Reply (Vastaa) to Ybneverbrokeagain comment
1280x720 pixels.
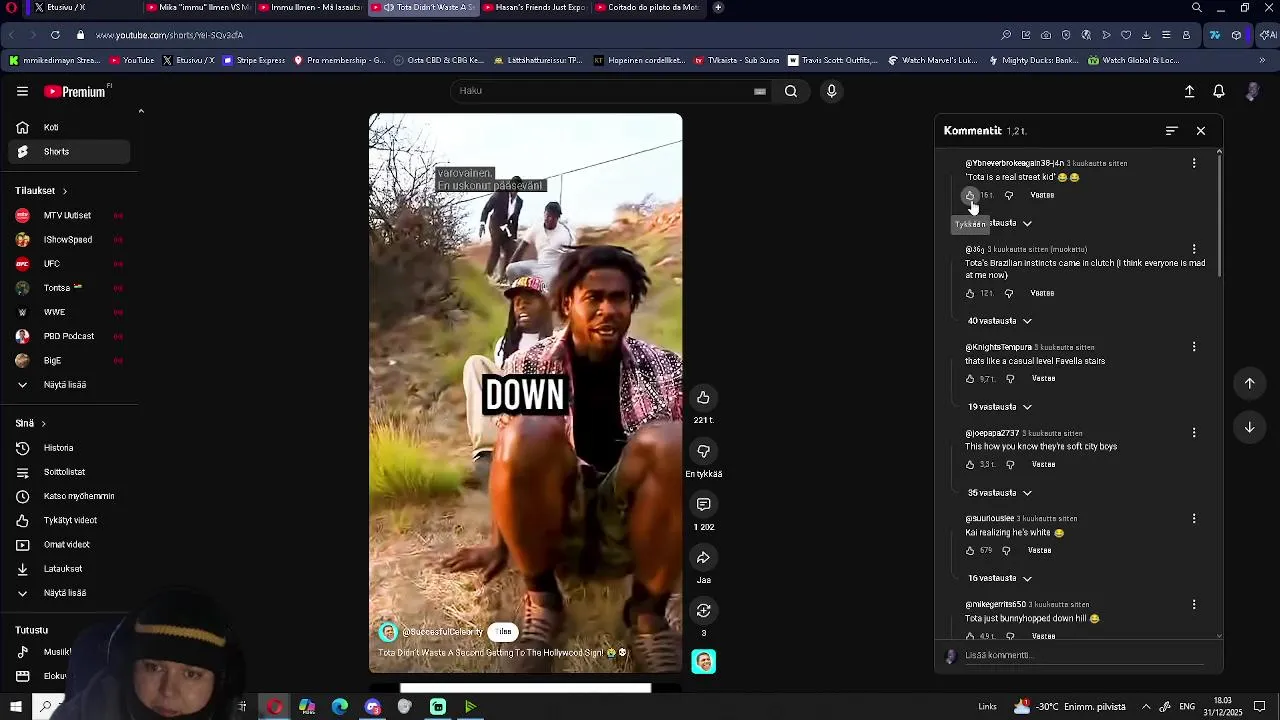(1042, 195)
